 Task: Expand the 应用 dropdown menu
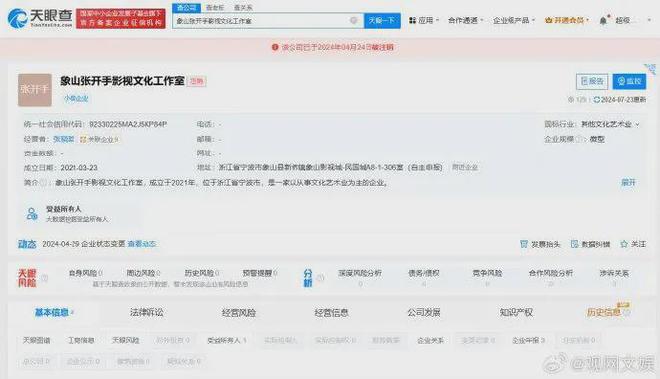pyautogui.click(x=424, y=20)
